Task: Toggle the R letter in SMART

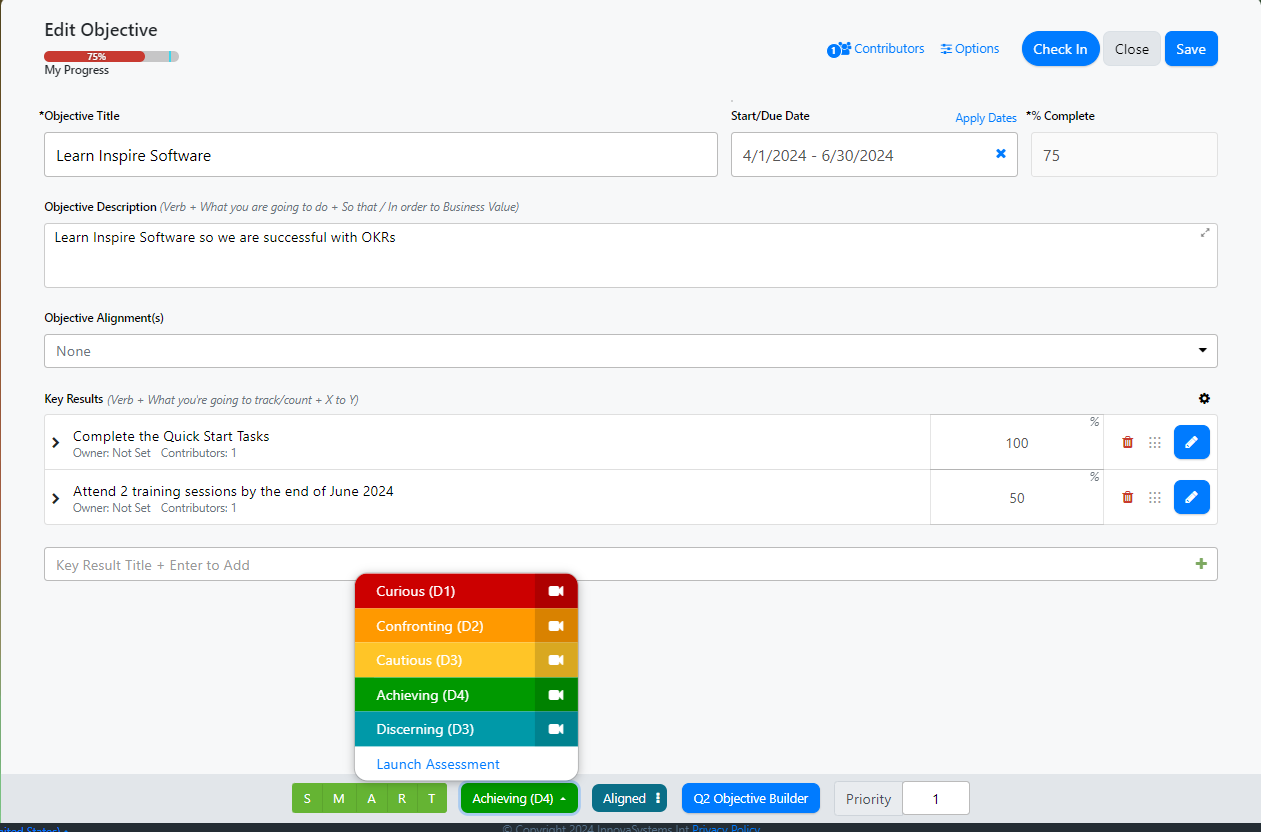Action: [402, 798]
